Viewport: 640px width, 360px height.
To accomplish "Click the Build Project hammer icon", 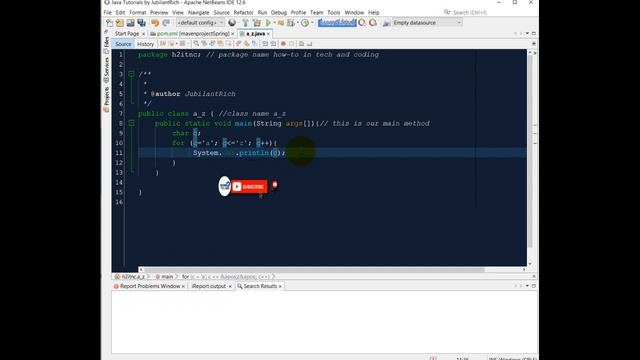I will (245, 23).
